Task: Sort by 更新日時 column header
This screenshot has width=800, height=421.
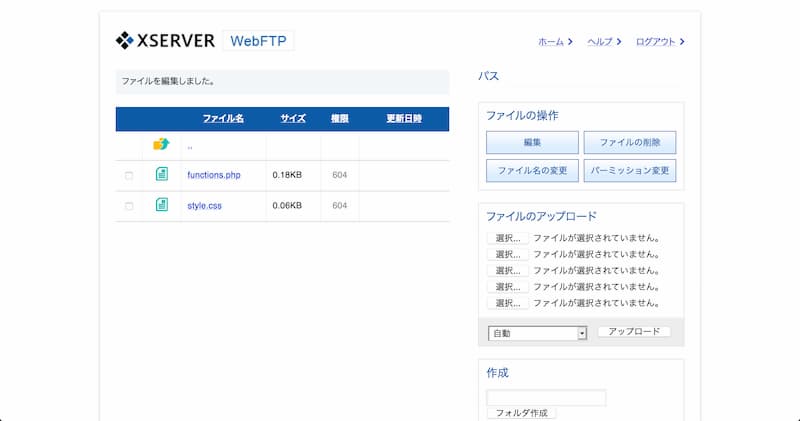Action: click(x=404, y=118)
